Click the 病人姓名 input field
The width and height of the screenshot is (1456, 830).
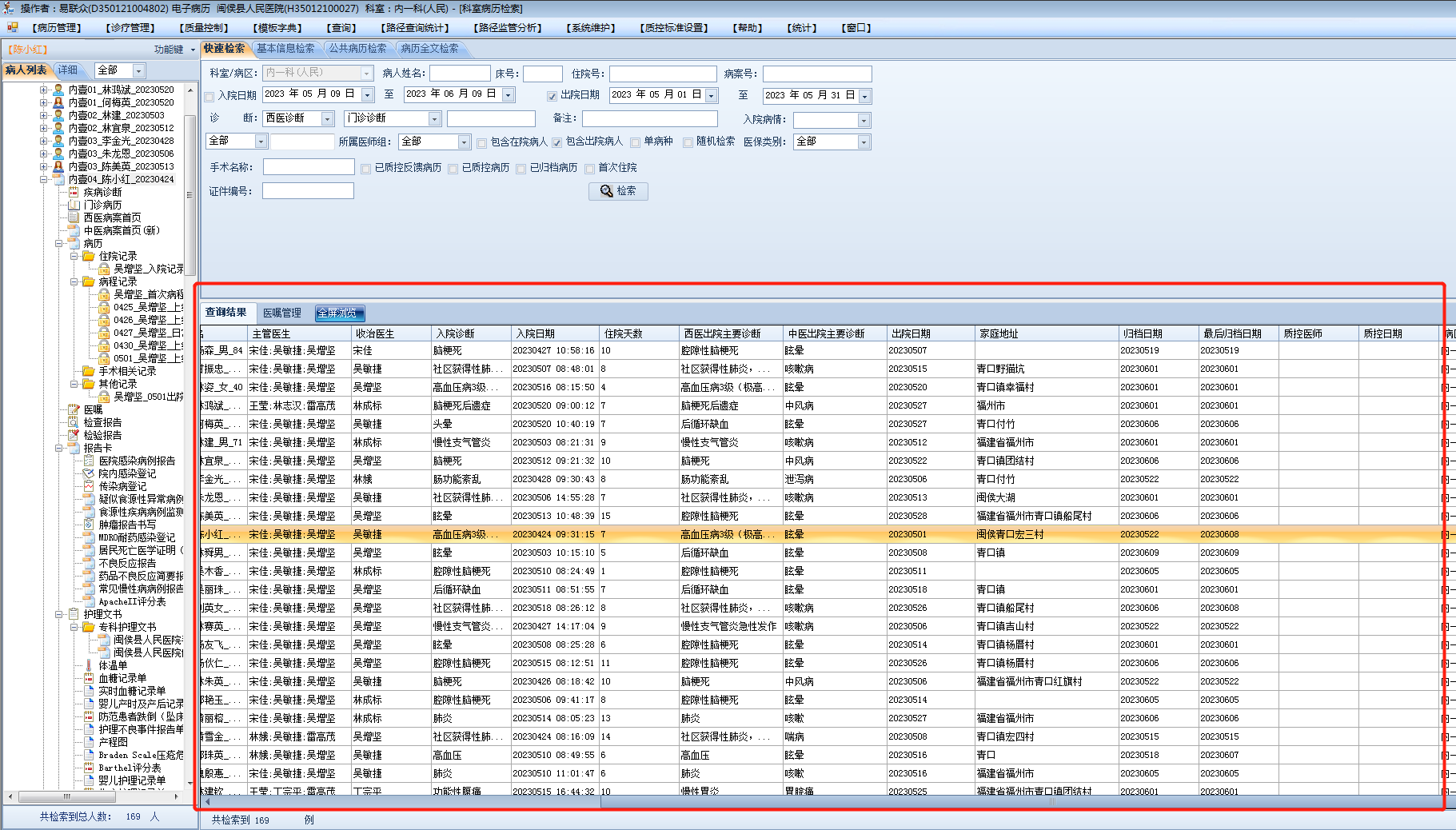(x=460, y=74)
